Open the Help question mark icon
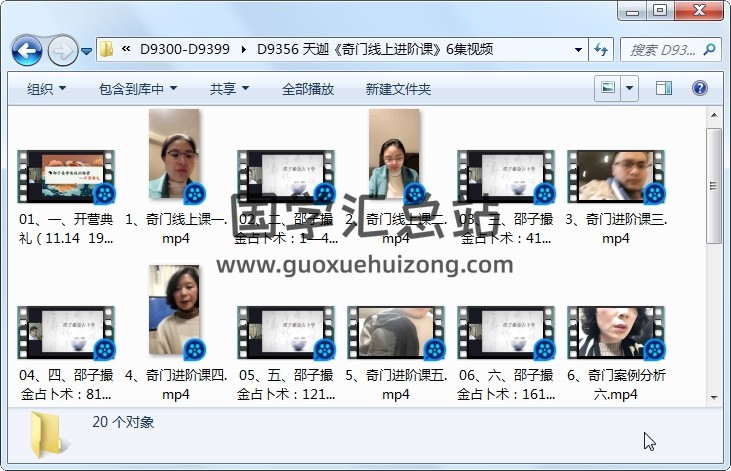The width and height of the screenshot is (731, 471). [699, 88]
